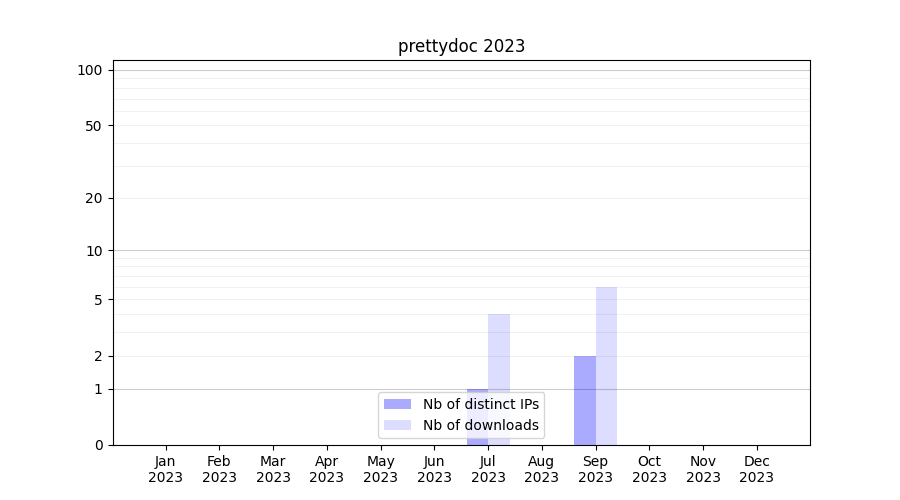Click the y-axis tick label 100
This screenshot has height=500, width=900.
coord(90,70)
